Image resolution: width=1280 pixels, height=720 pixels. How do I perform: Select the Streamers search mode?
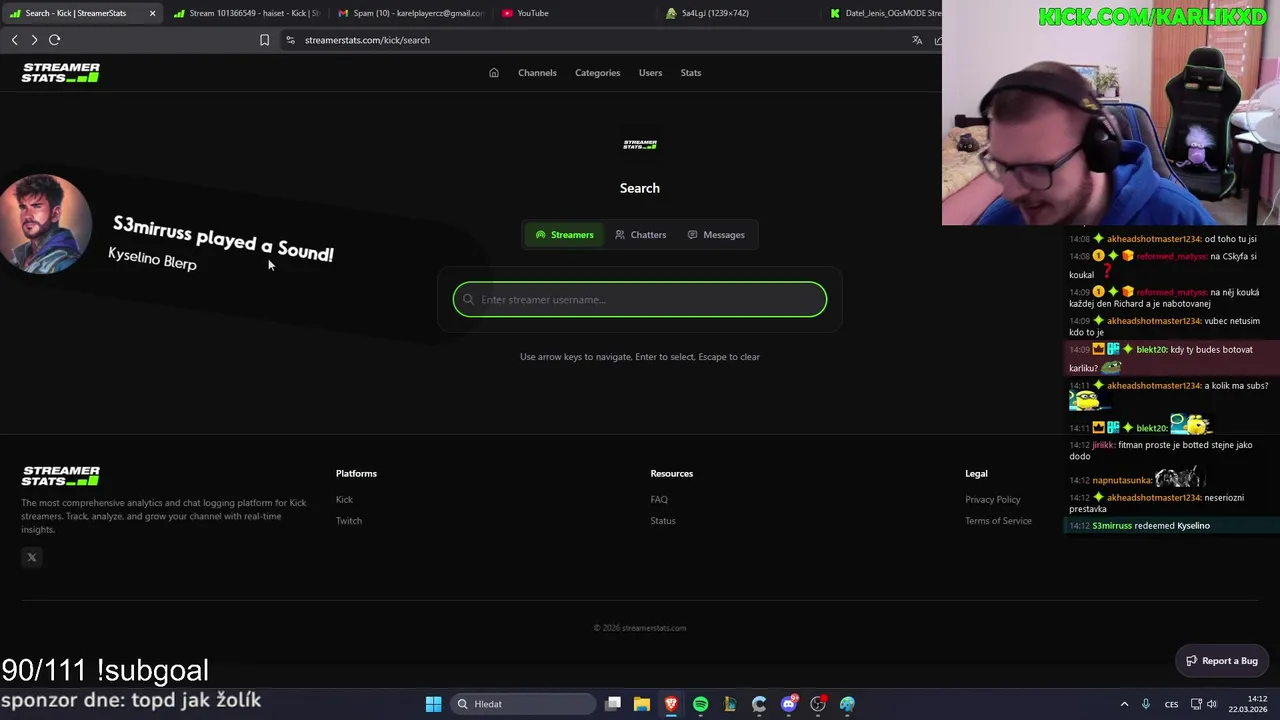(x=565, y=235)
